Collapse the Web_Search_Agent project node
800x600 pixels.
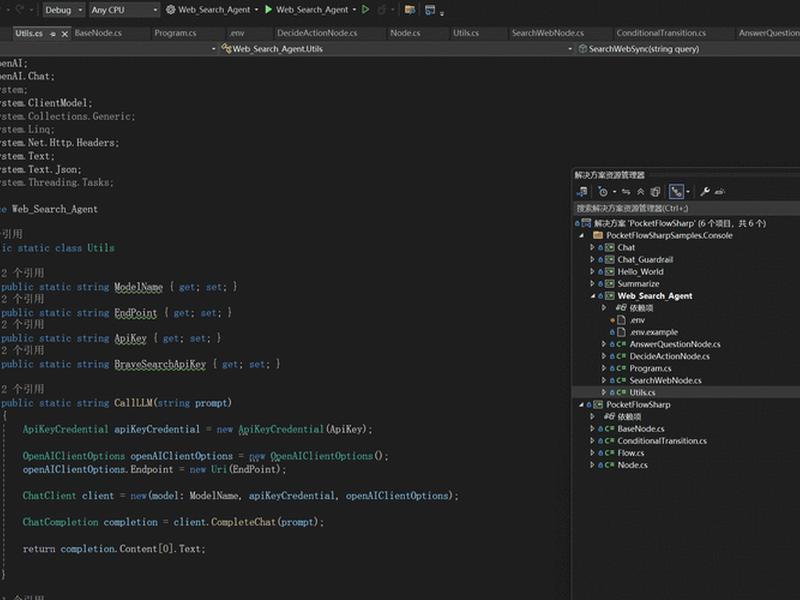[x=592, y=296]
